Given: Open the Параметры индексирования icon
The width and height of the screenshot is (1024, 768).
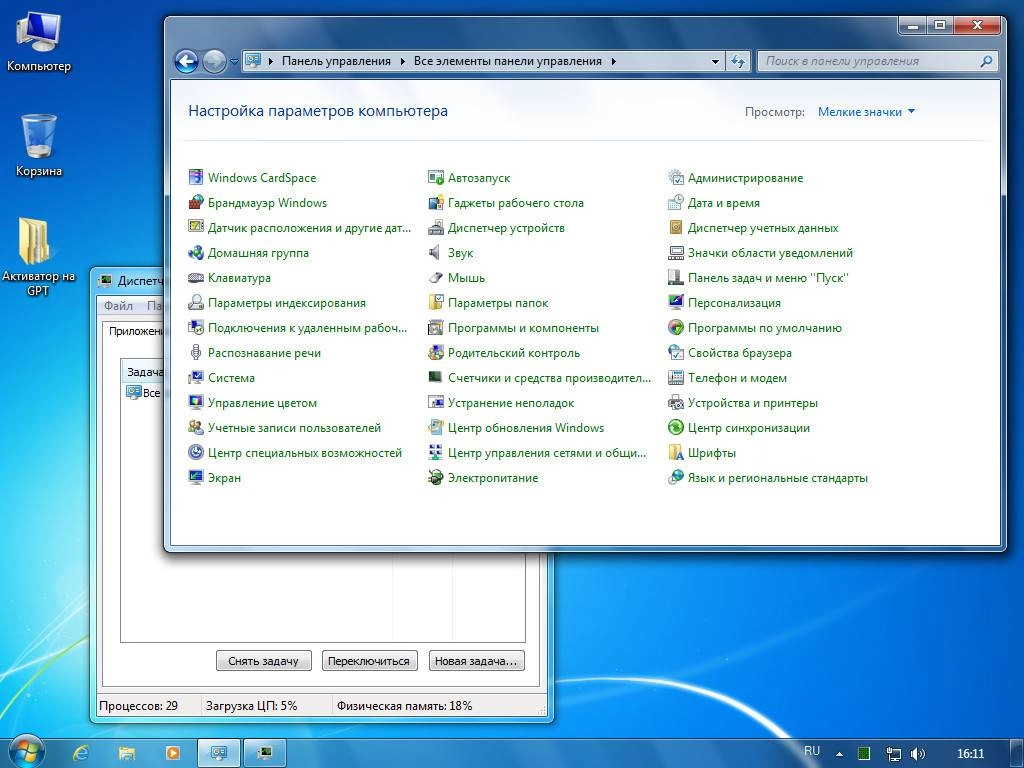Looking at the screenshot, I should 195,302.
